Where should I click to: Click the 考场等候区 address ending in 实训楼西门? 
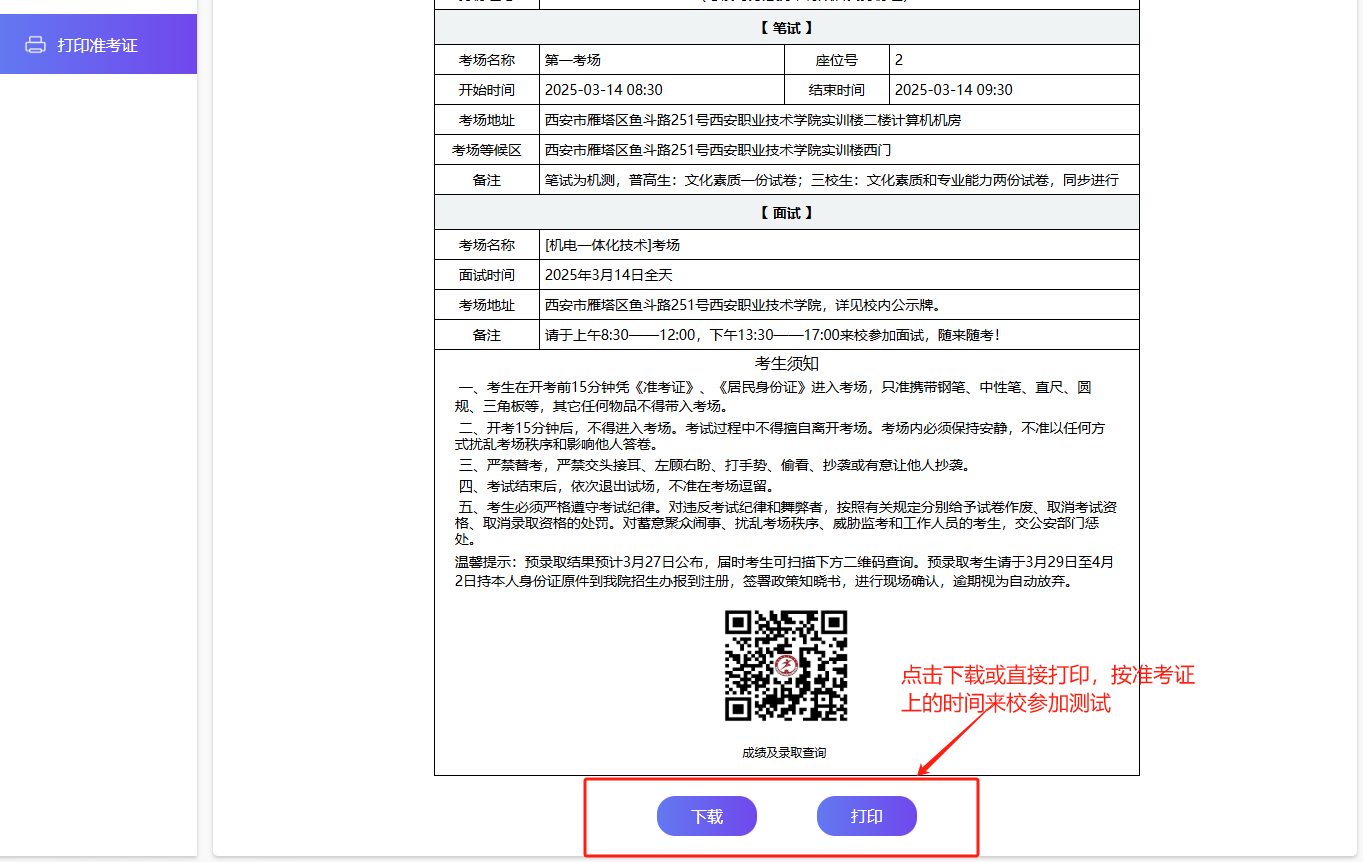(717, 150)
